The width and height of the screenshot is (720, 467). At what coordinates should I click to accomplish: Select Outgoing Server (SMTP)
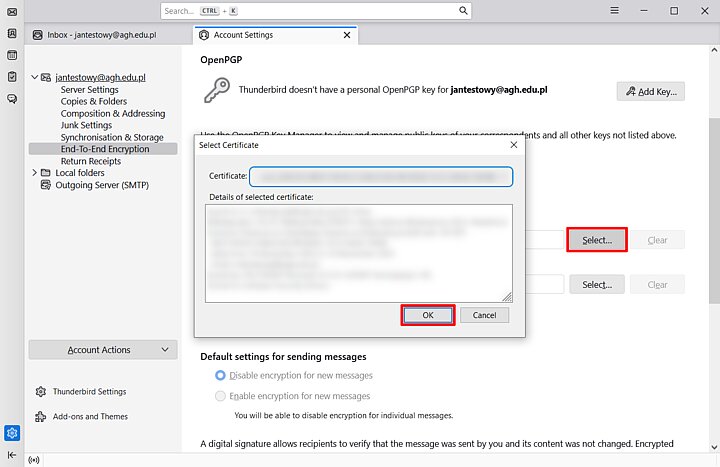point(102,185)
